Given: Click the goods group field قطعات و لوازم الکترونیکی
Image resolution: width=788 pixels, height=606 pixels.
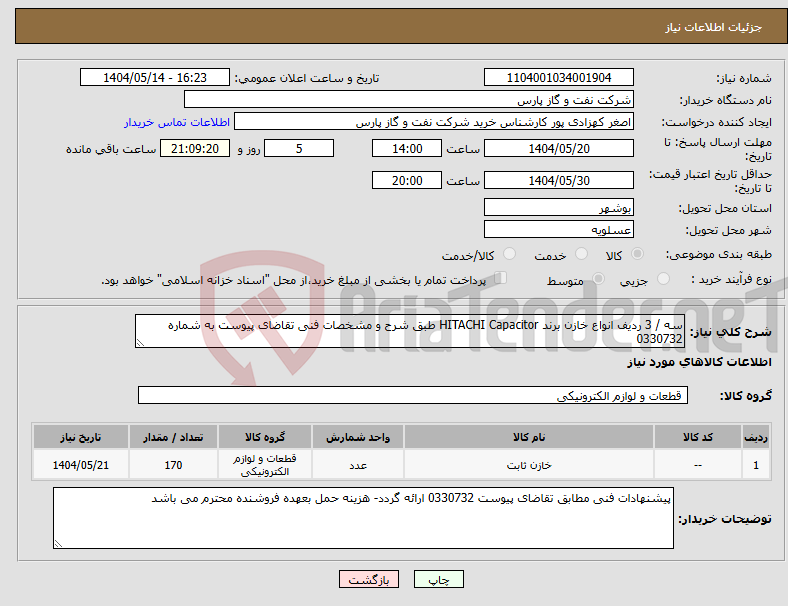Looking at the screenshot, I should (x=413, y=395).
